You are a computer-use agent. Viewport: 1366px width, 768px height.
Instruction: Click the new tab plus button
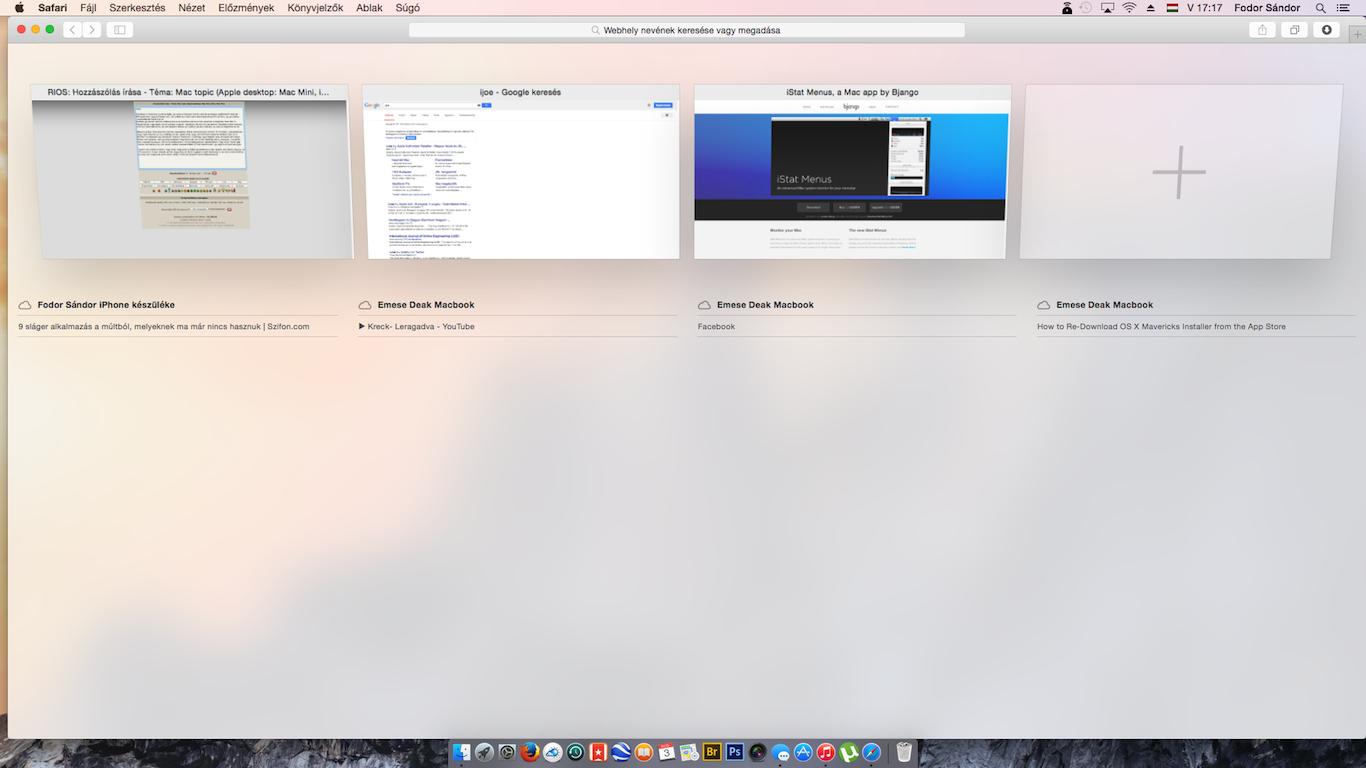click(x=1357, y=34)
